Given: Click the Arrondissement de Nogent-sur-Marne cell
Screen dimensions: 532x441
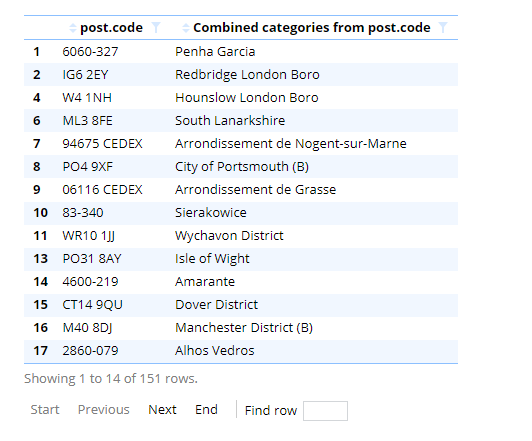Looking at the screenshot, I should [x=290, y=144].
